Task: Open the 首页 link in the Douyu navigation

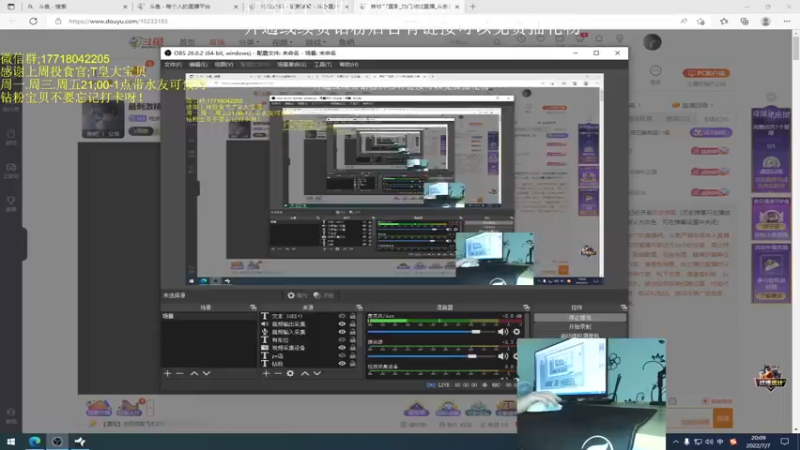Action: coord(187,42)
